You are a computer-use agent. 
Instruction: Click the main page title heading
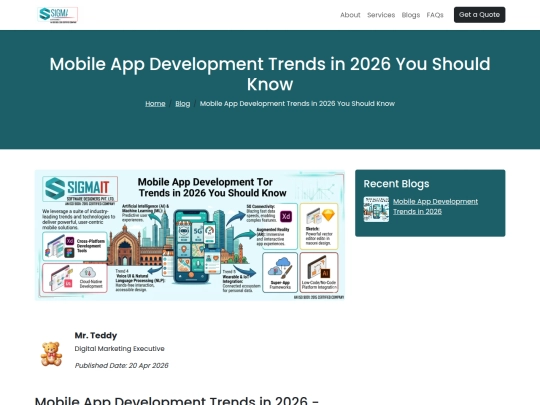click(x=270, y=74)
